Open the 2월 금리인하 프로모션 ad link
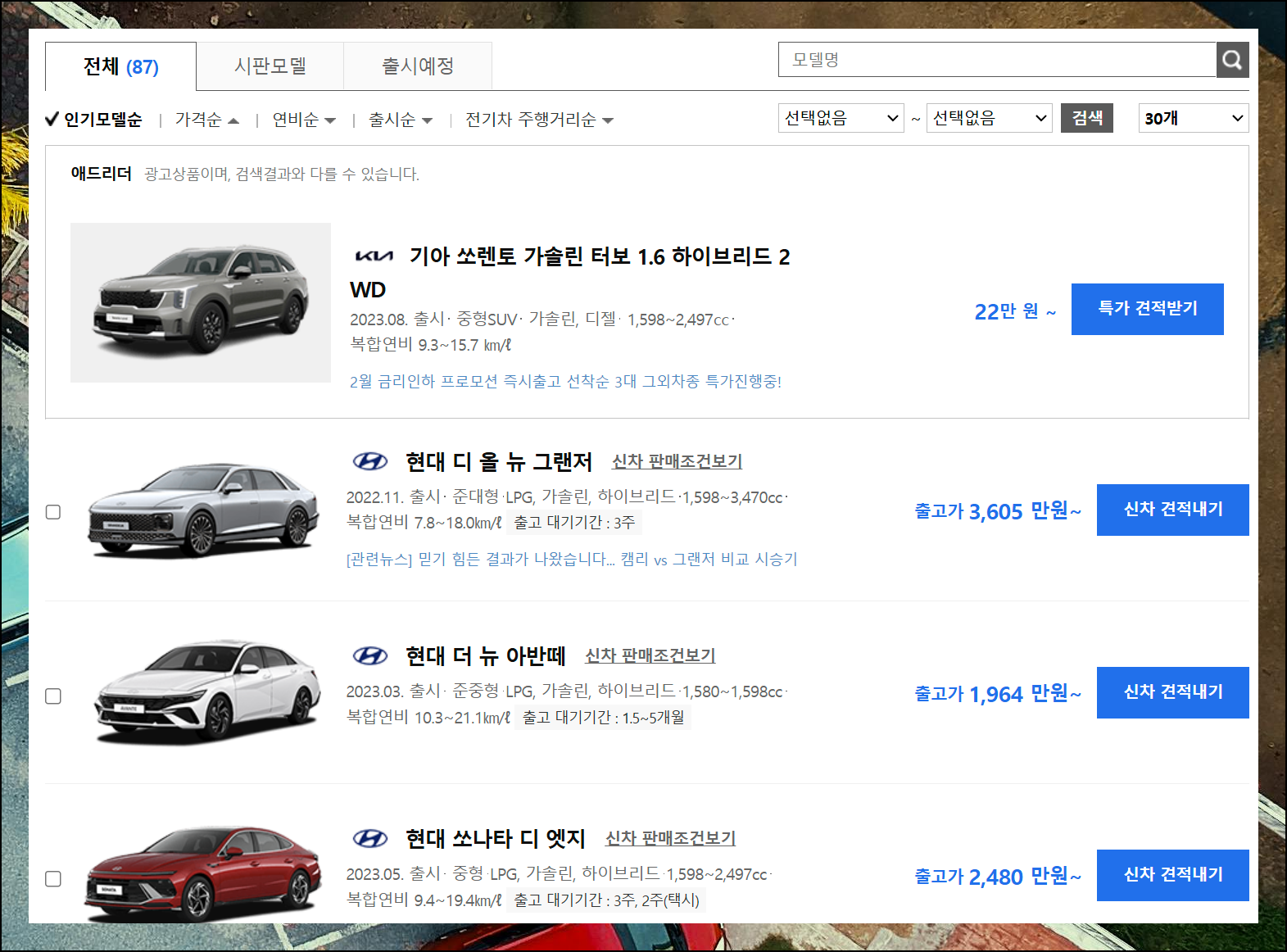The image size is (1287, 952). tap(565, 382)
